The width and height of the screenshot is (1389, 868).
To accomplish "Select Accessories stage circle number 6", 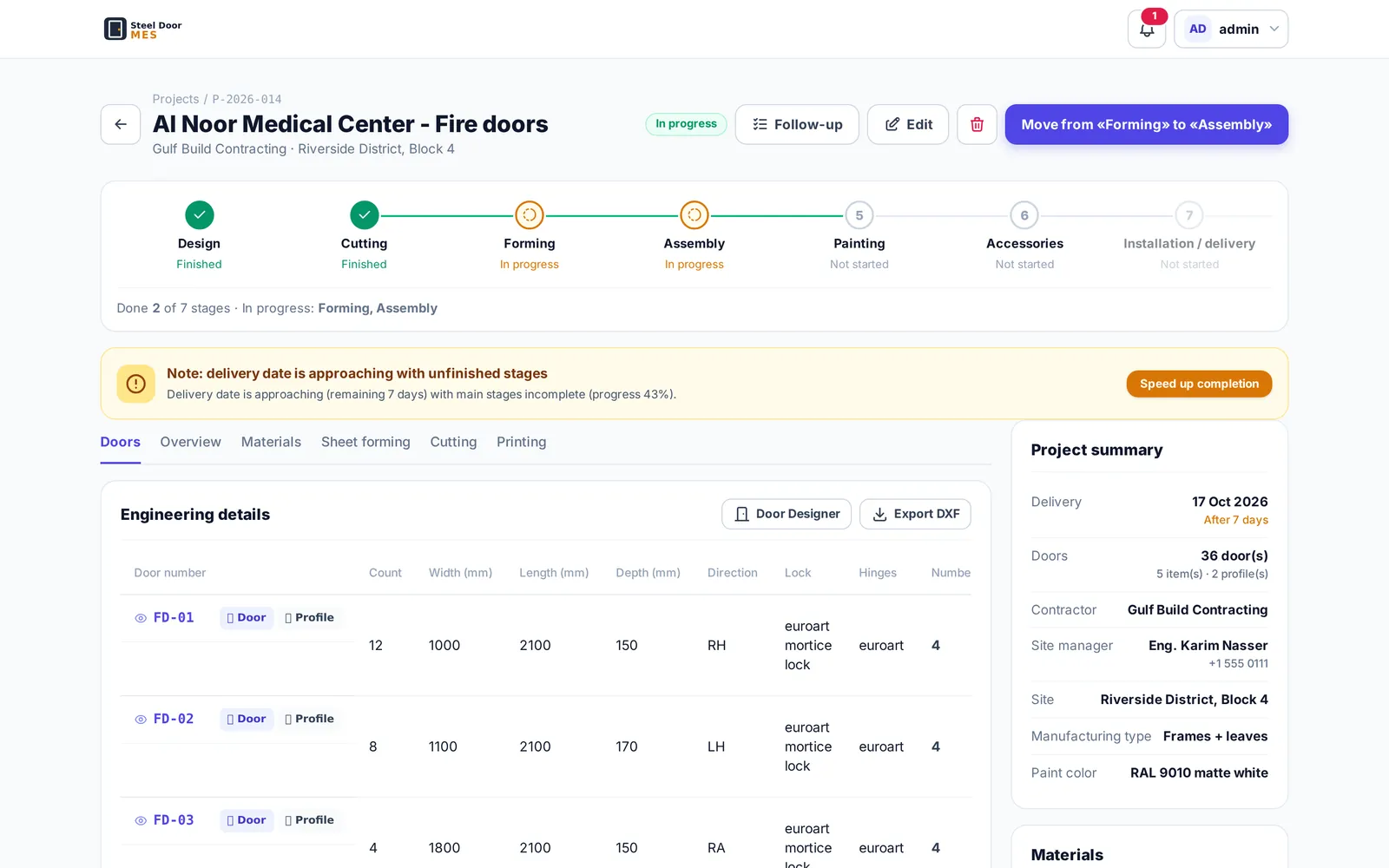I will (1024, 215).
